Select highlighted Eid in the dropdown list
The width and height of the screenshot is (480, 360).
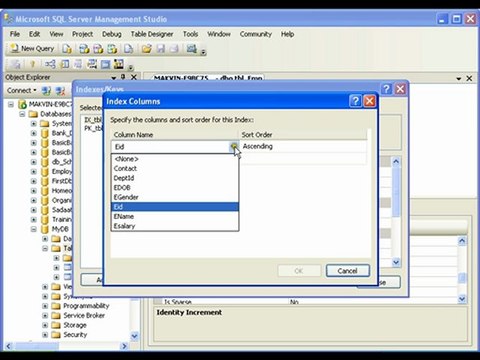tap(175, 207)
